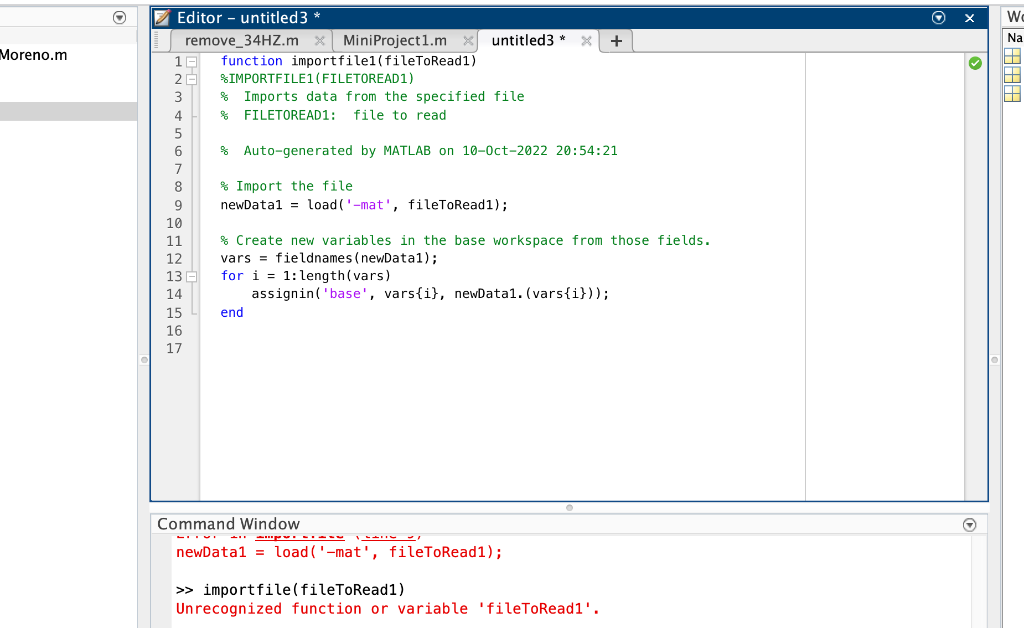Click the 'assignin' call on line 14

pyautogui.click(x=282, y=294)
